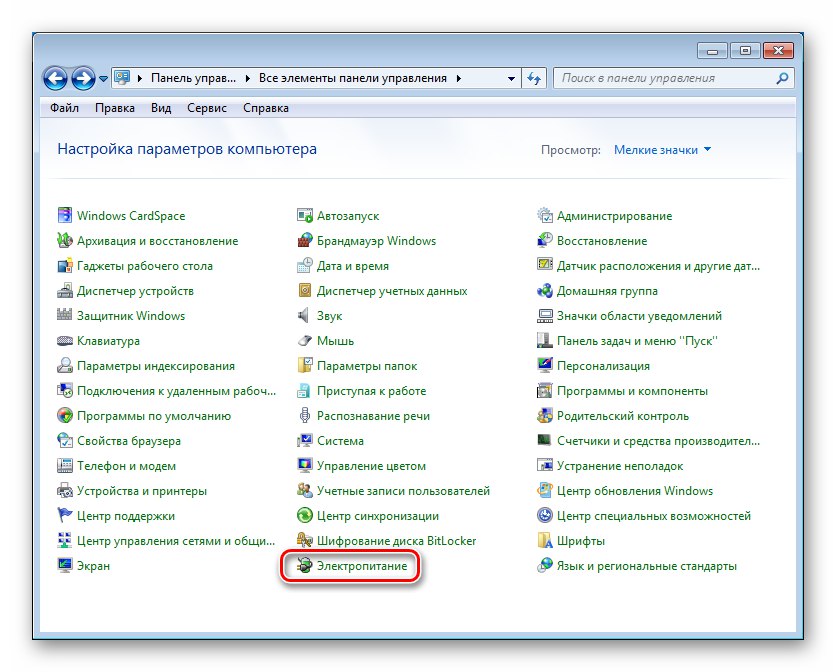Screen dimensions: 836x672
Task: Open Устранение неполадок link
Action: [620, 466]
